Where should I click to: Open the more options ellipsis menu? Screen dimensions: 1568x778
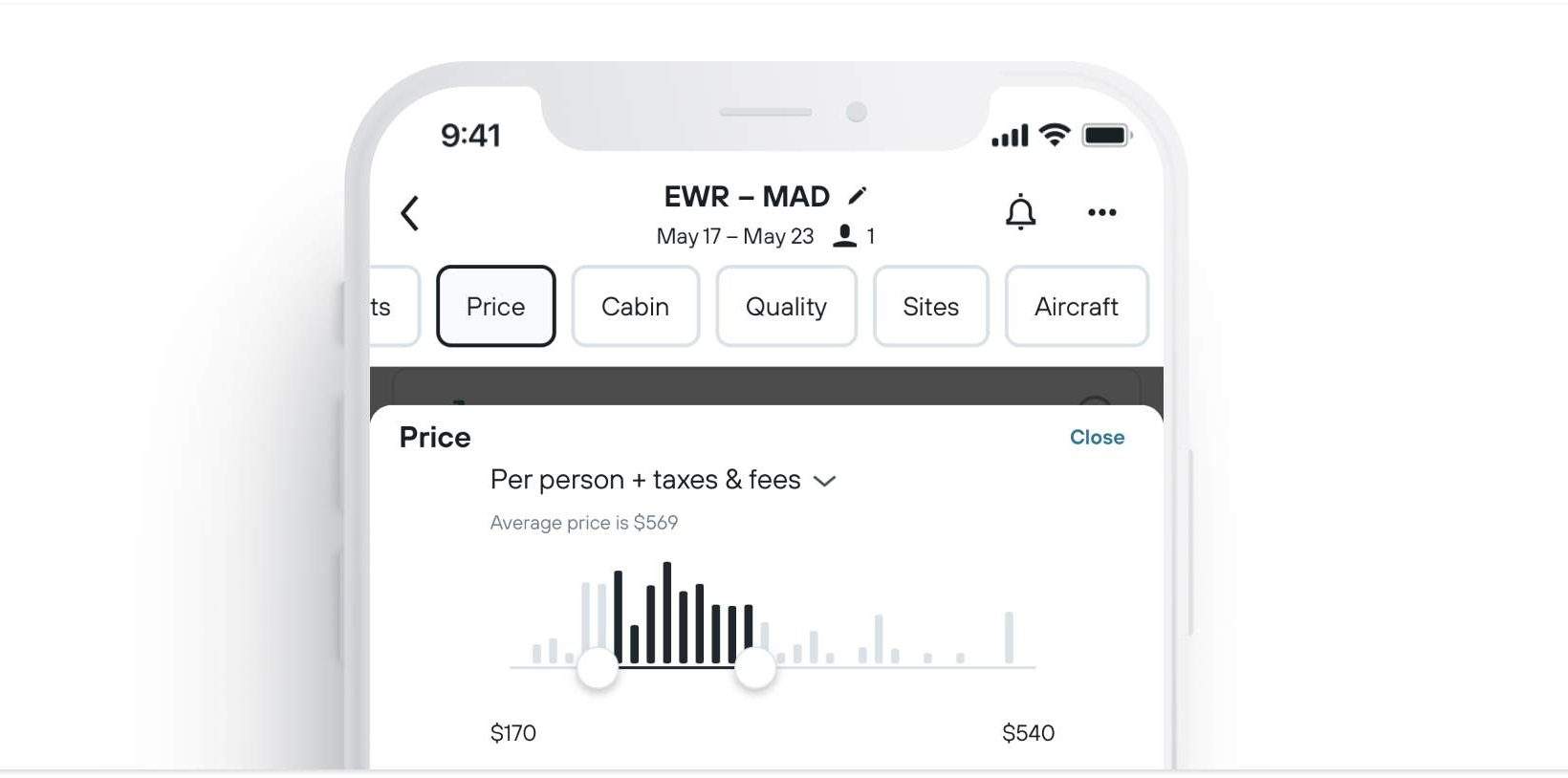click(1102, 213)
